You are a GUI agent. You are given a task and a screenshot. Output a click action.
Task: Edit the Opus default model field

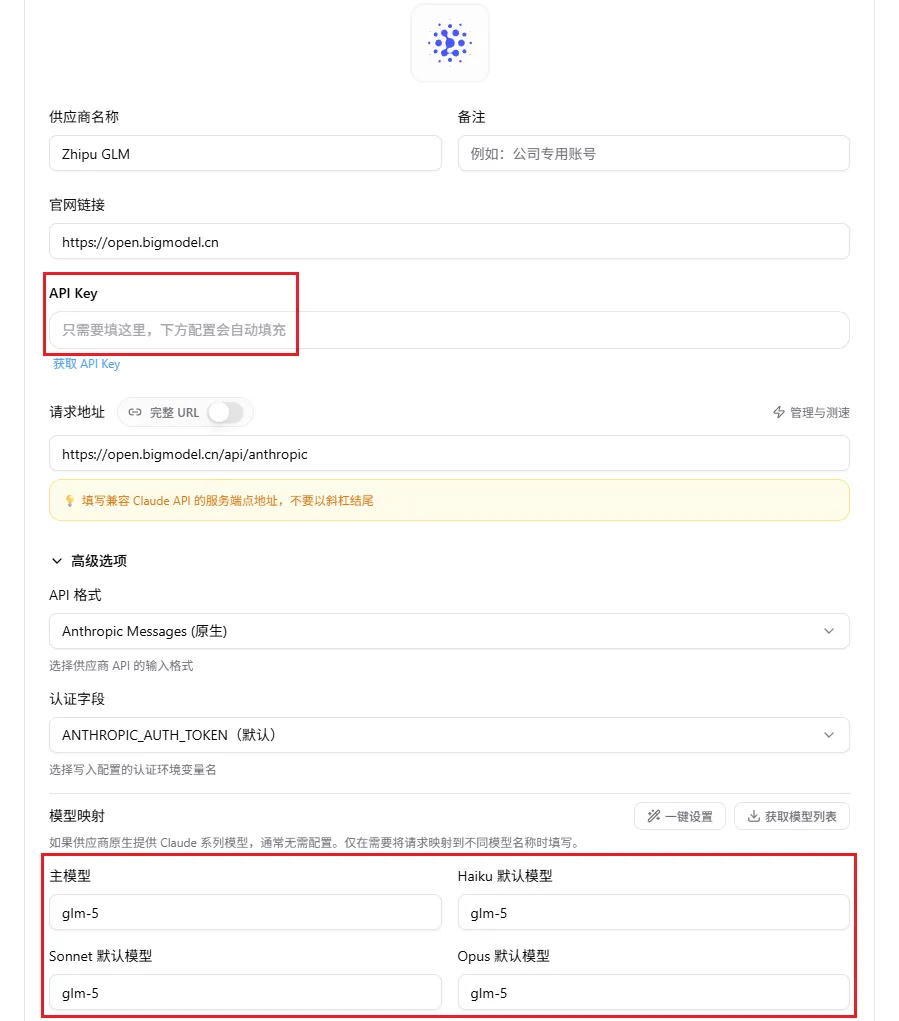pyautogui.click(x=654, y=993)
